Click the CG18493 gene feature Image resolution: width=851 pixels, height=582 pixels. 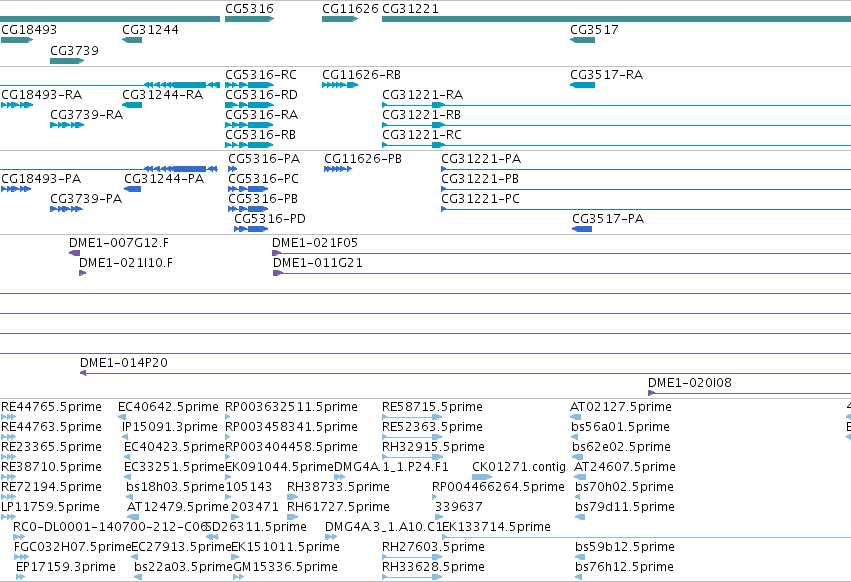tap(17, 40)
